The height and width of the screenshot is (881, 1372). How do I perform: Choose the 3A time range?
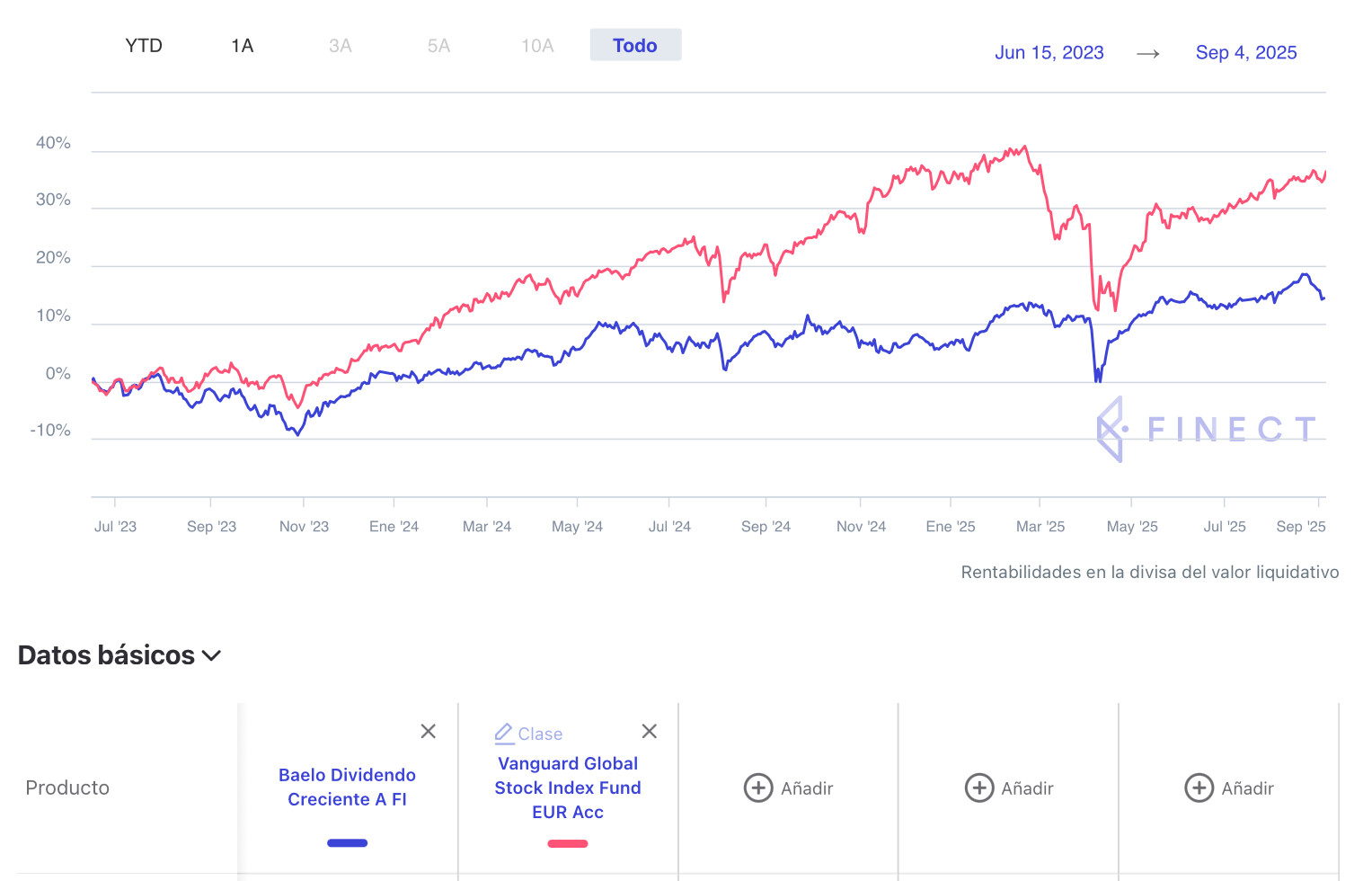click(340, 46)
